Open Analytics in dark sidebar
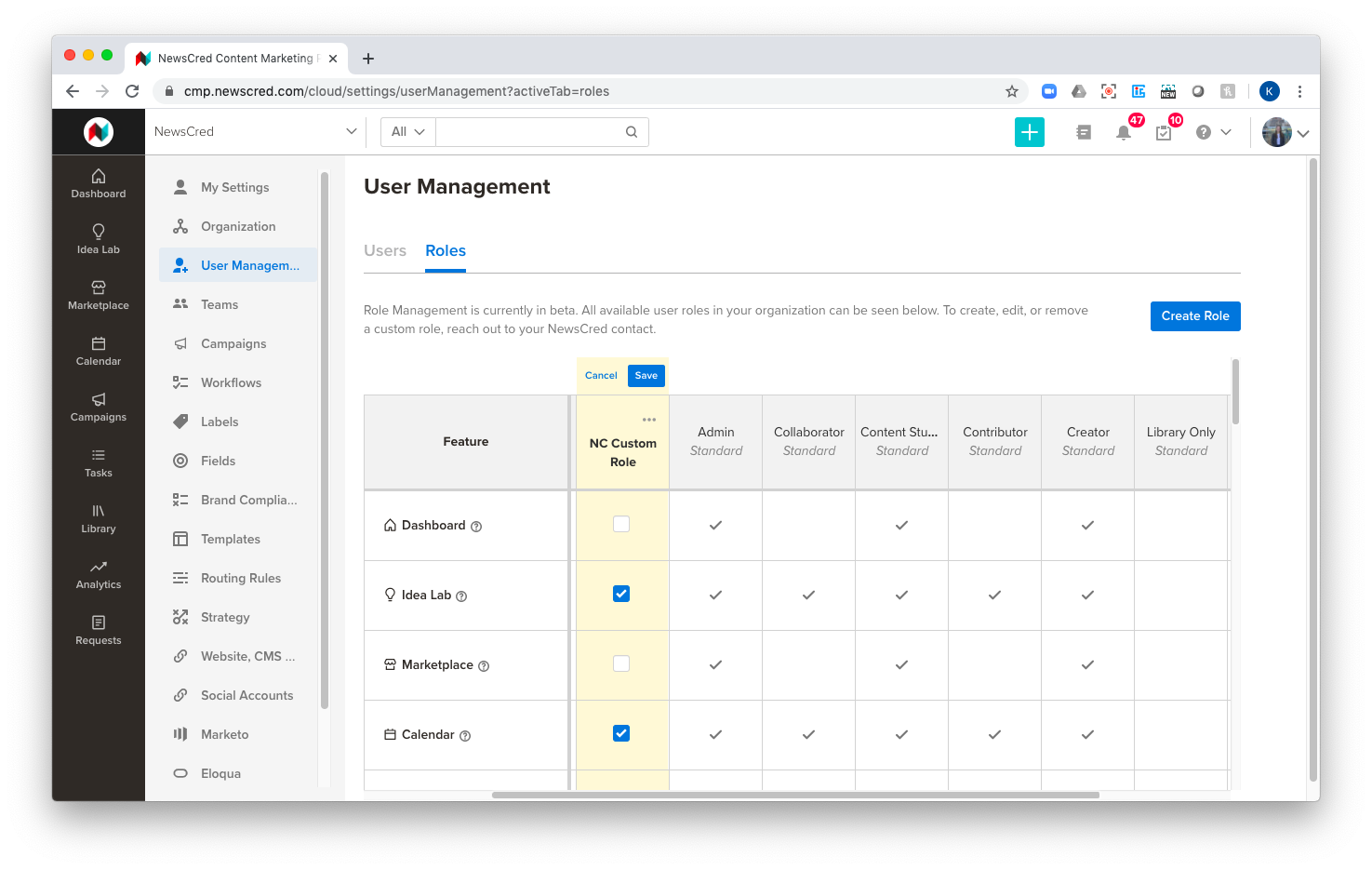The image size is (1372, 870). pos(99,574)
